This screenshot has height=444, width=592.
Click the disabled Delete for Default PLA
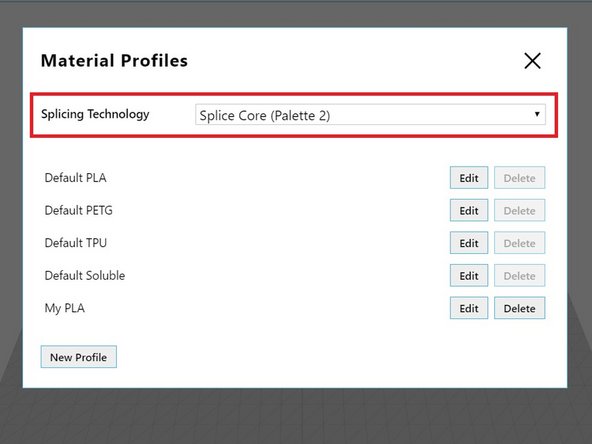coord(520,178)
